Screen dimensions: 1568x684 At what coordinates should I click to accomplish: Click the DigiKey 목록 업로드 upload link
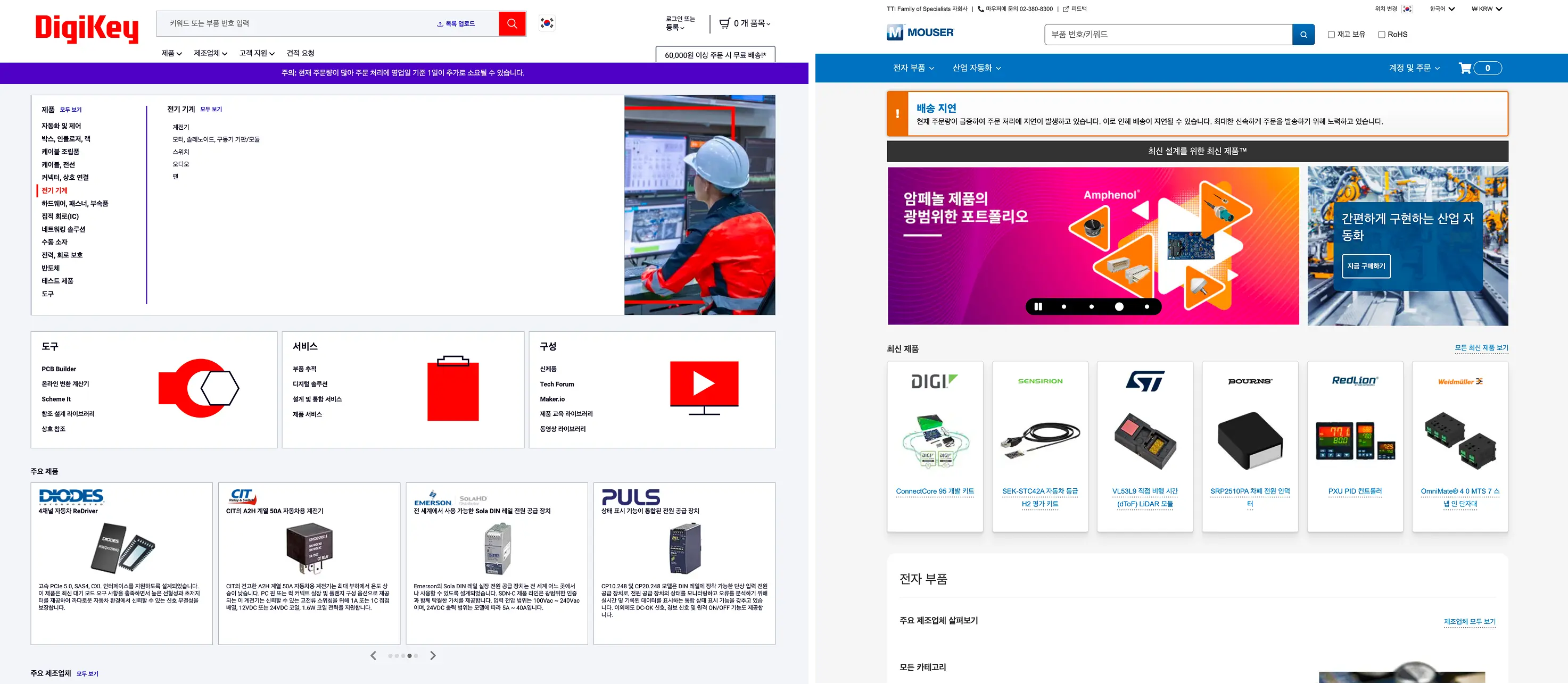(456, 24)
